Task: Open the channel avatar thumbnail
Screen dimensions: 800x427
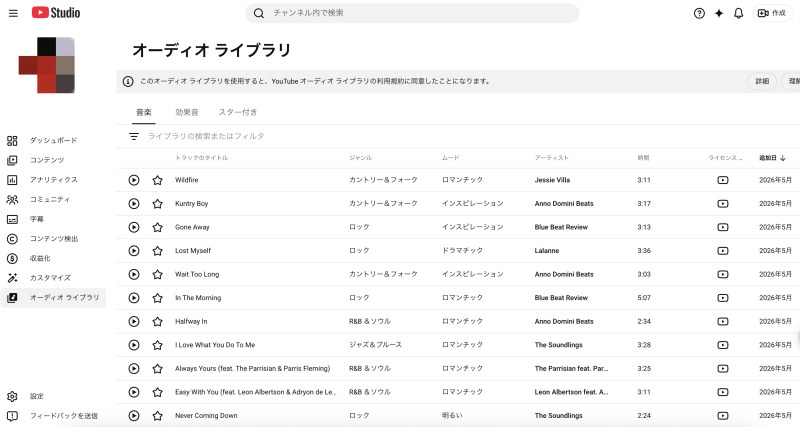Action: (x=47, y=65)
